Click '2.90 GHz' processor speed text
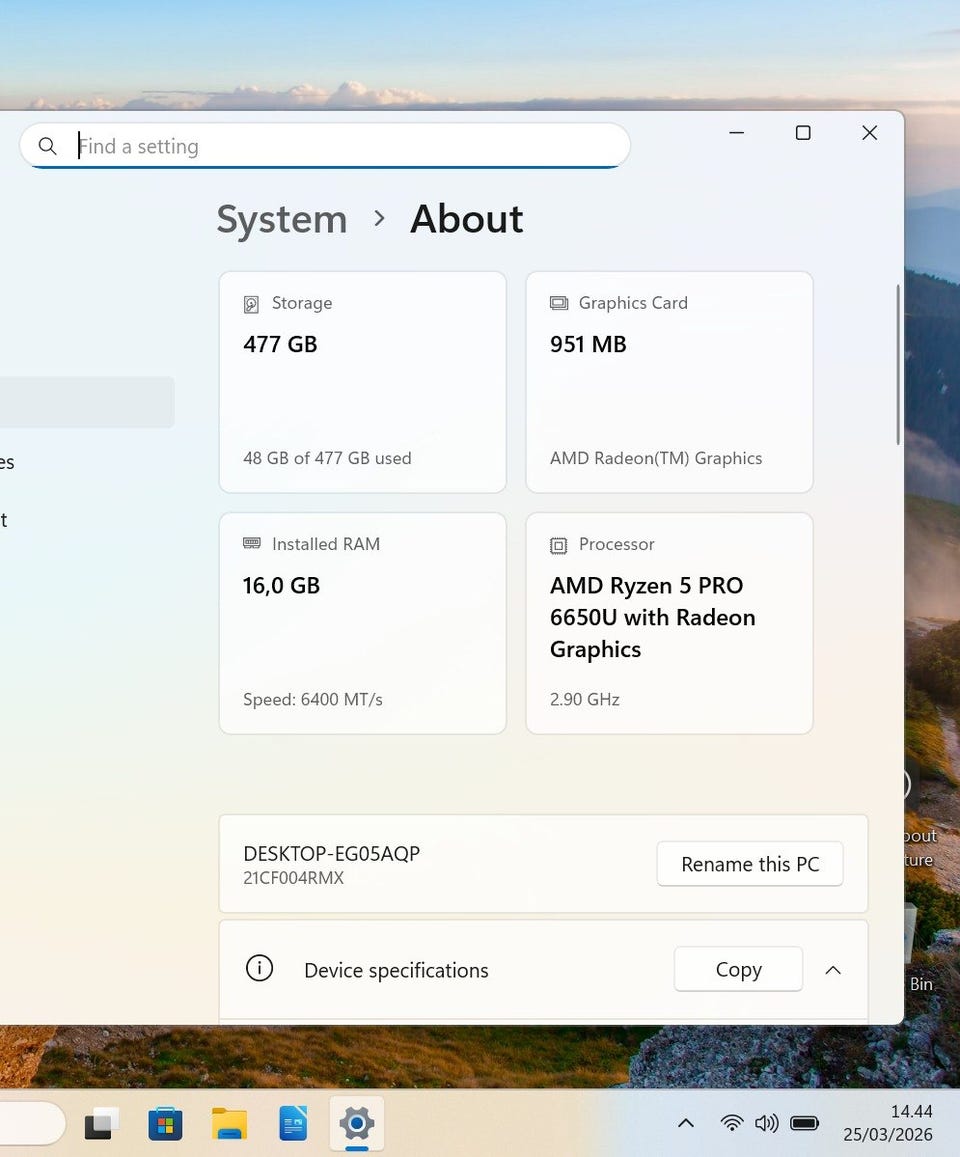The image size is (960, 1157). (584, 700)
